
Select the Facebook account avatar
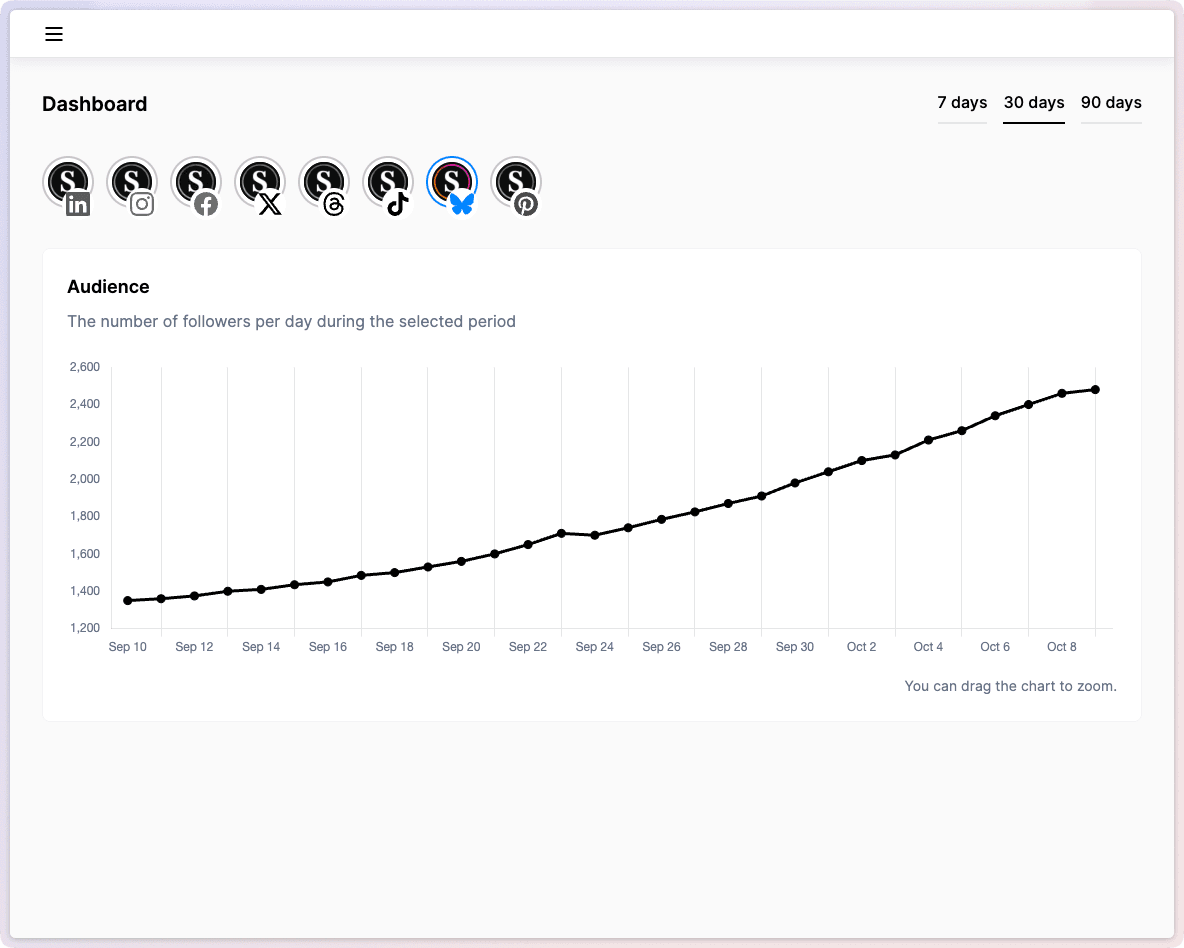pyautogui.click(x=196, y=184)
